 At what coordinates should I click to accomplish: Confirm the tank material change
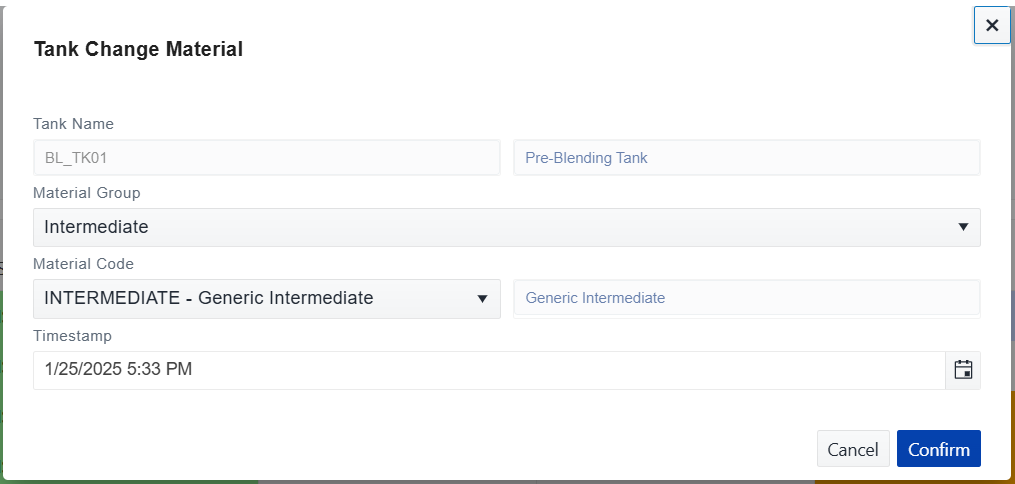(938, 449)
